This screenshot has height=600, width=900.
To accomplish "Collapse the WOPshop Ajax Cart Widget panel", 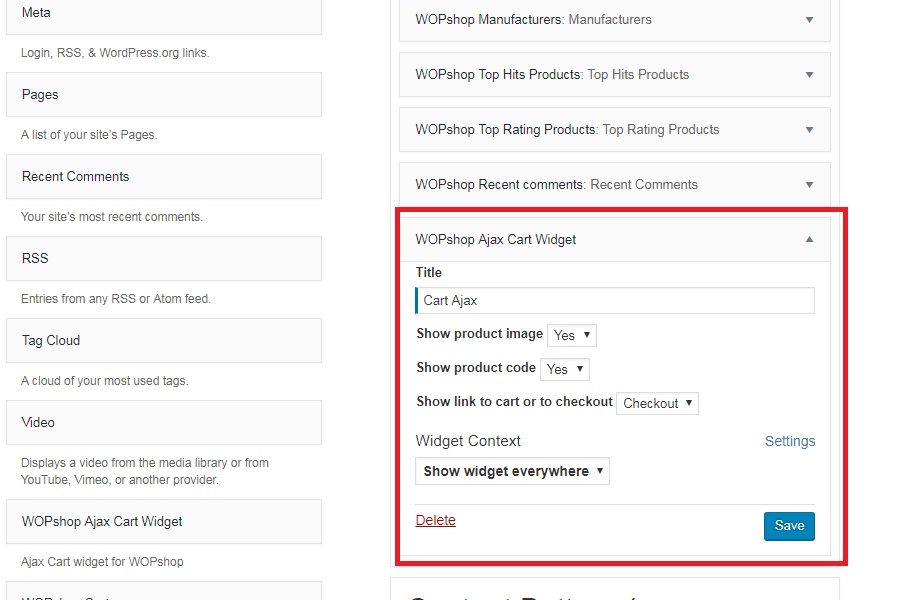I will 809,240.
